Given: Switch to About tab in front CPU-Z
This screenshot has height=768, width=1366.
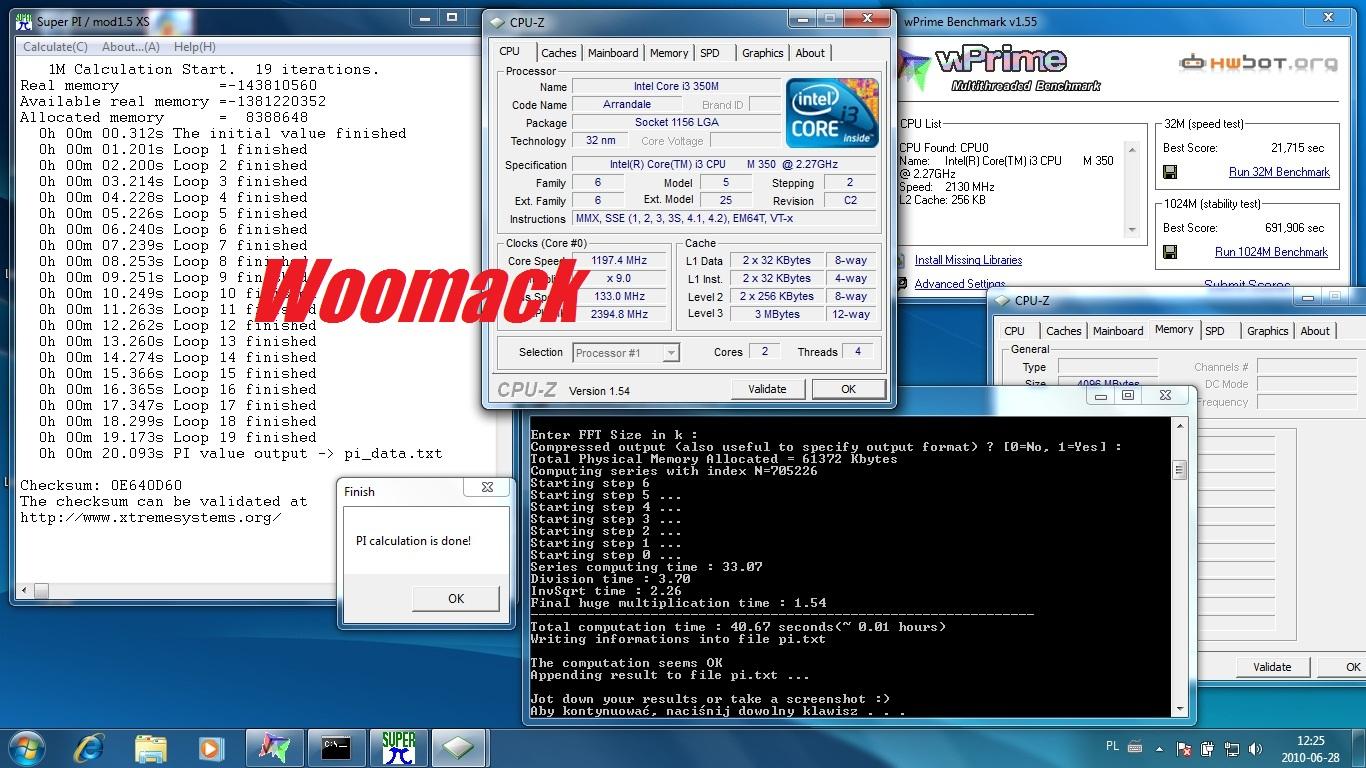Looking at the screenshot, I should (x=810, y=53).
